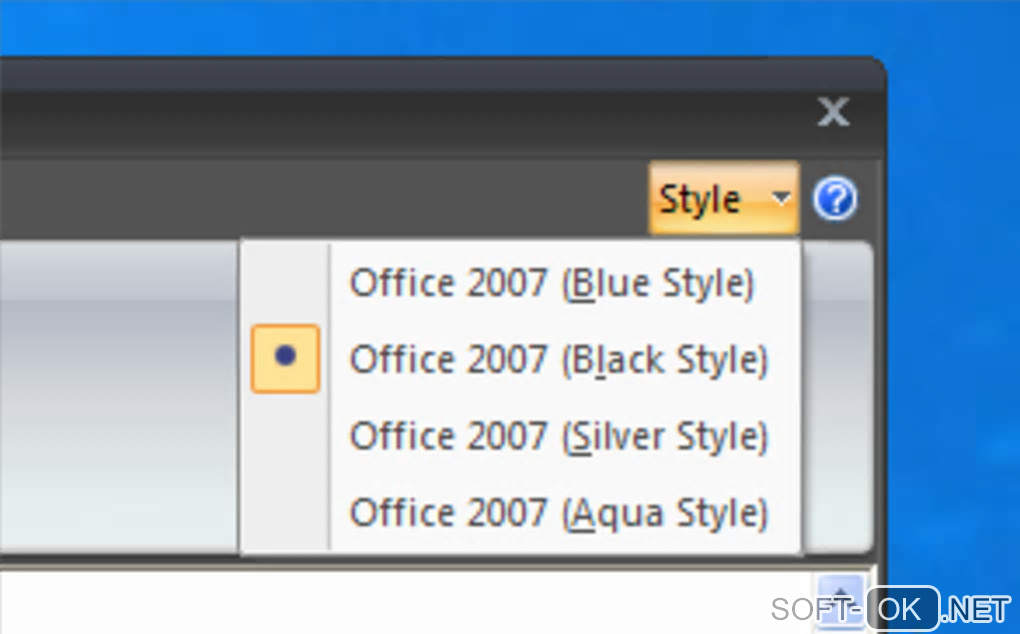Click the blue desktop background
This screenshot has width=1020, height=634.
[x=950, y=300]
